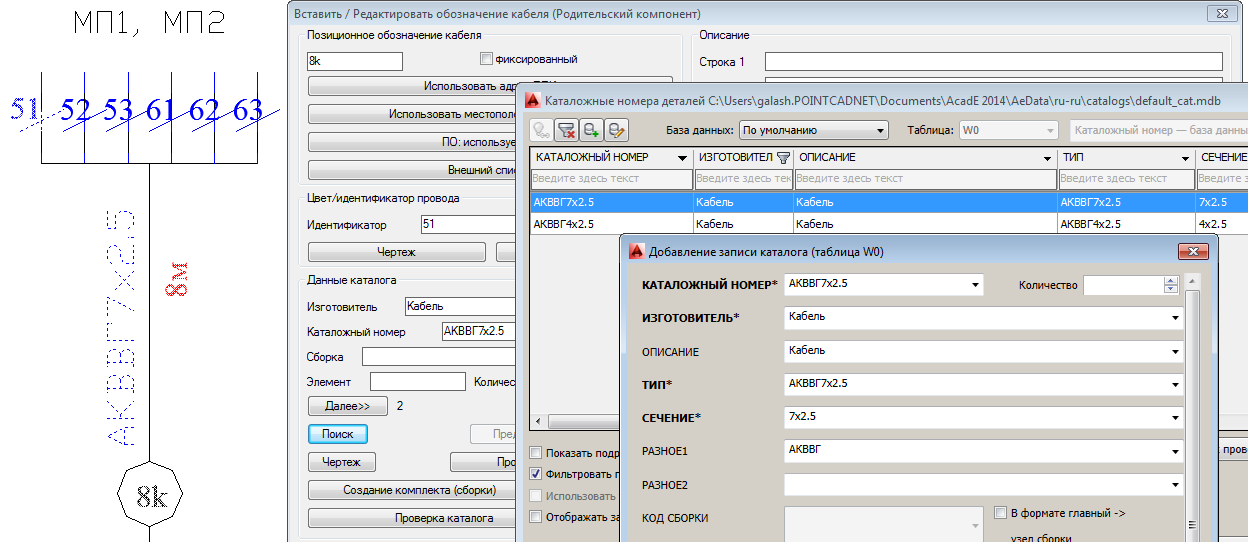1248x542 pixels.
Task: Click the filter funnel in ИЗГОТОВИТЕЛЬ column
Action: [x=783, y=158]
